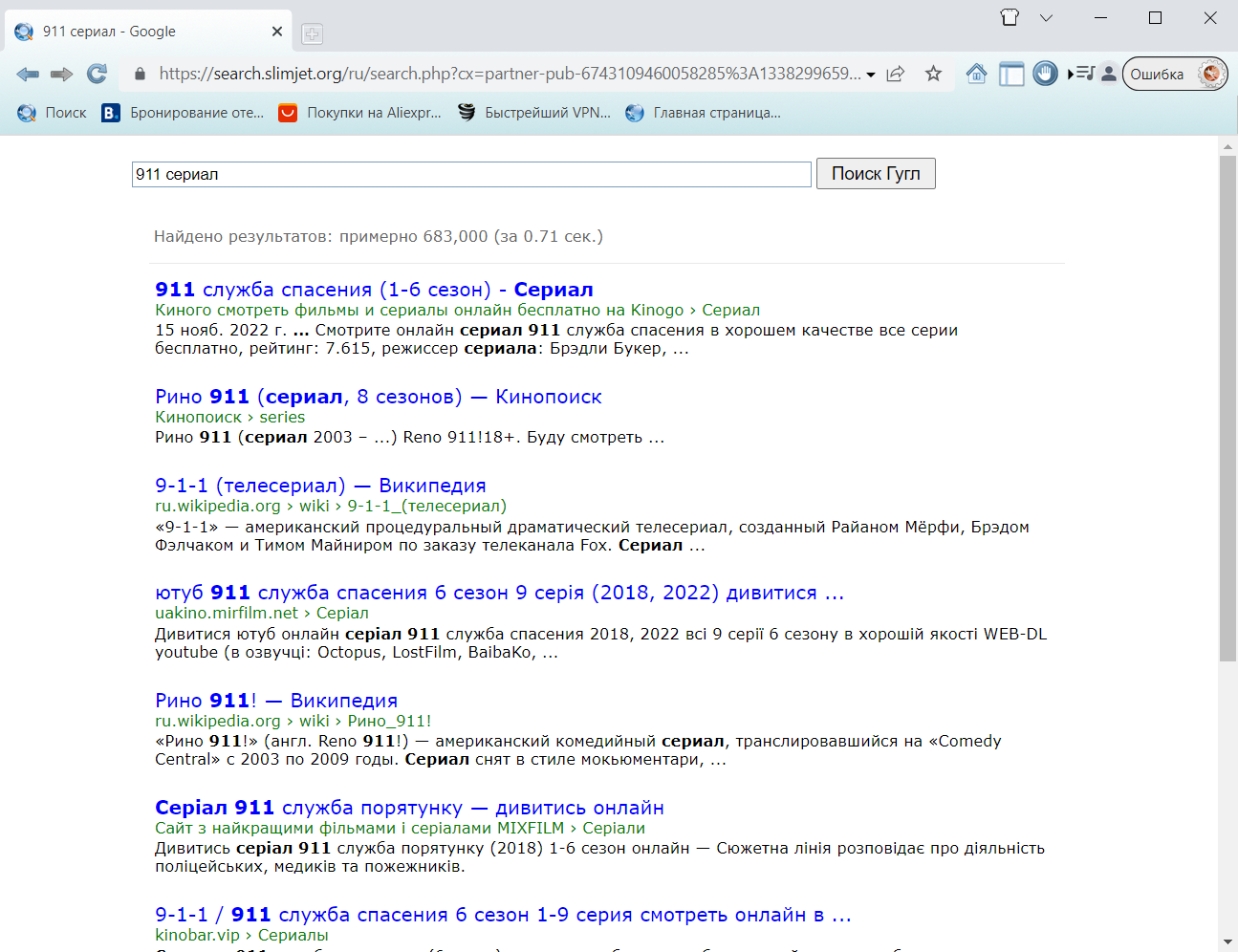The height and width of the screenshot is (952, 1238).
Task: Bookmark this page with the star
Action: pos(934,74)
